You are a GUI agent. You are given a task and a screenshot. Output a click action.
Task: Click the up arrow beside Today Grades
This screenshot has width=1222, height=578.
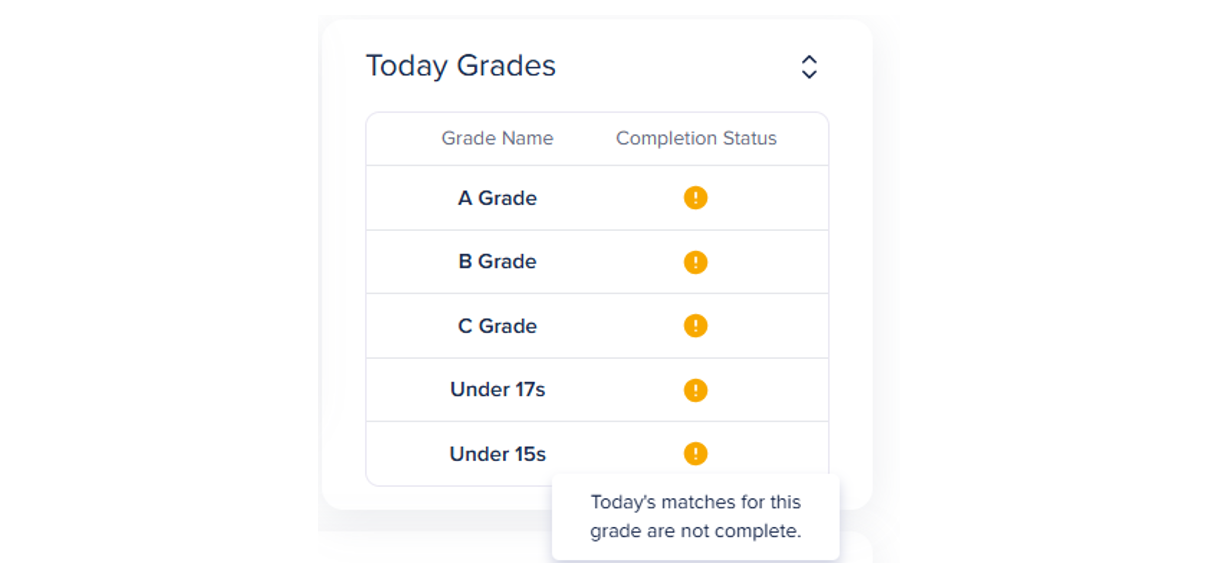coord(809,59)
